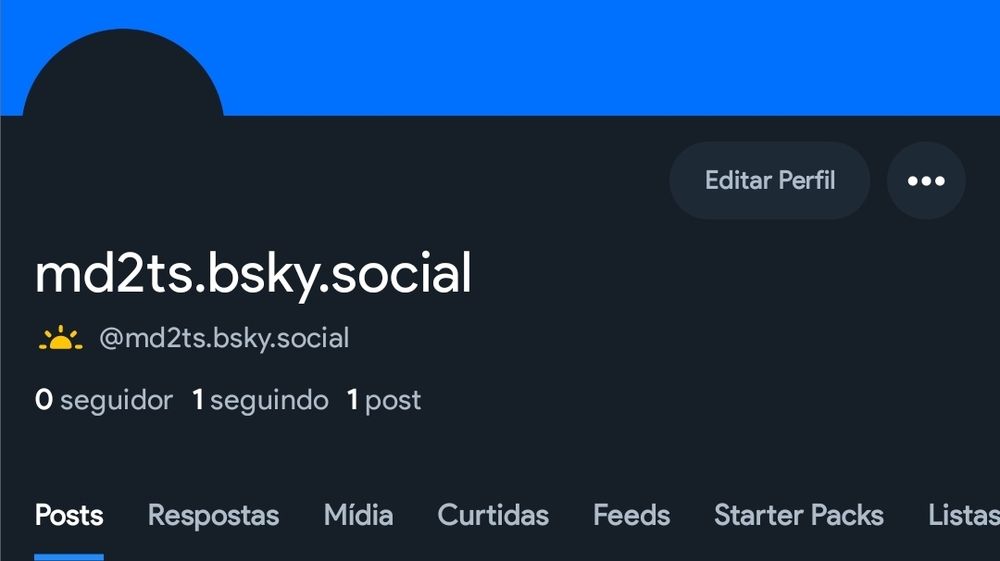Show the Starter Packs tab
The height and width of the screenshot is (561, 1000).
click(x=799, y=515)
